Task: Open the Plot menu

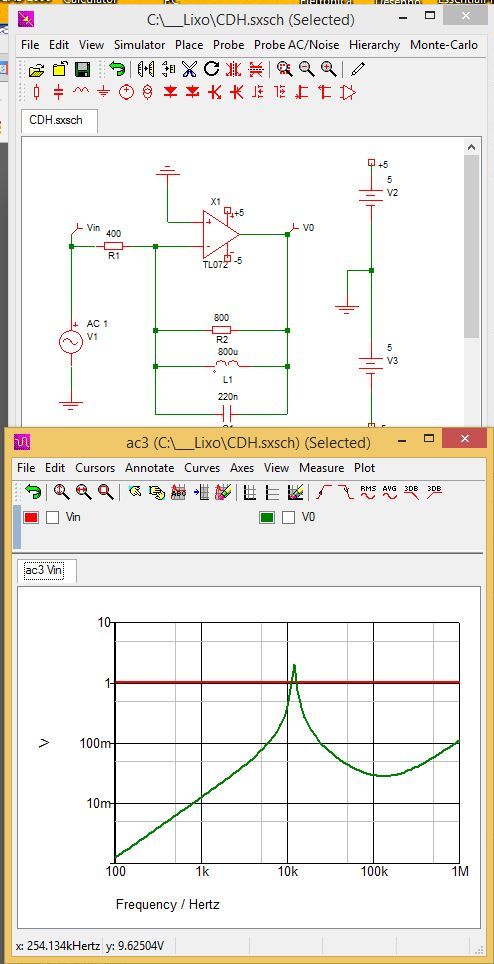Action: pyautogui.click(x=364, y=468)
